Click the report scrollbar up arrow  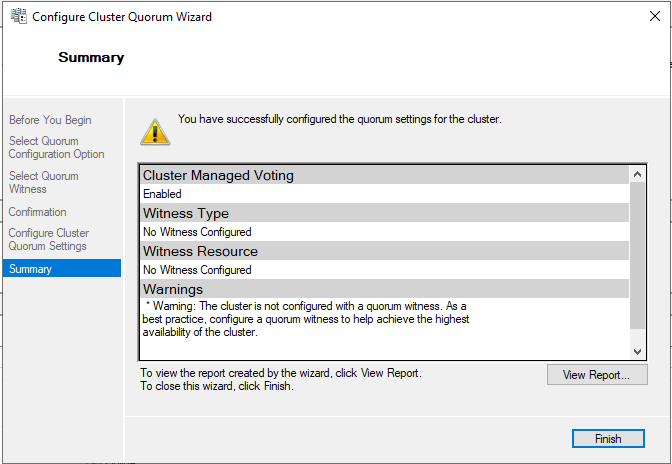(x=637, y=174)
